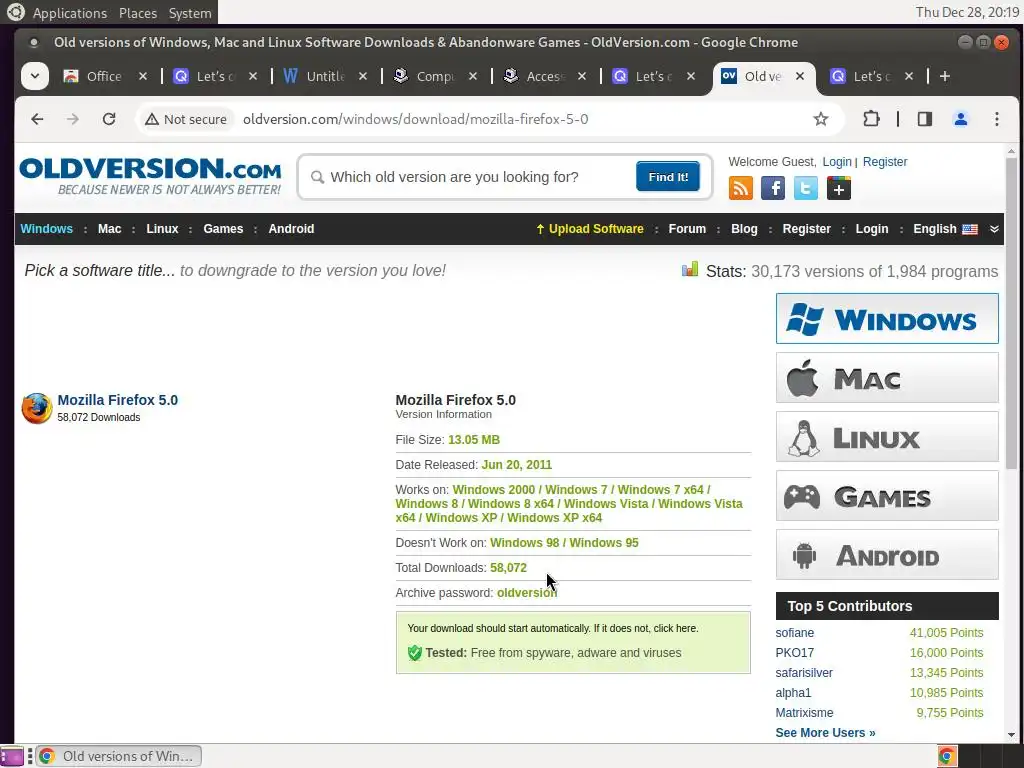Click the stats bar chart icon
The width and height of the screenshot is (1024, 768).
point(690,270)
